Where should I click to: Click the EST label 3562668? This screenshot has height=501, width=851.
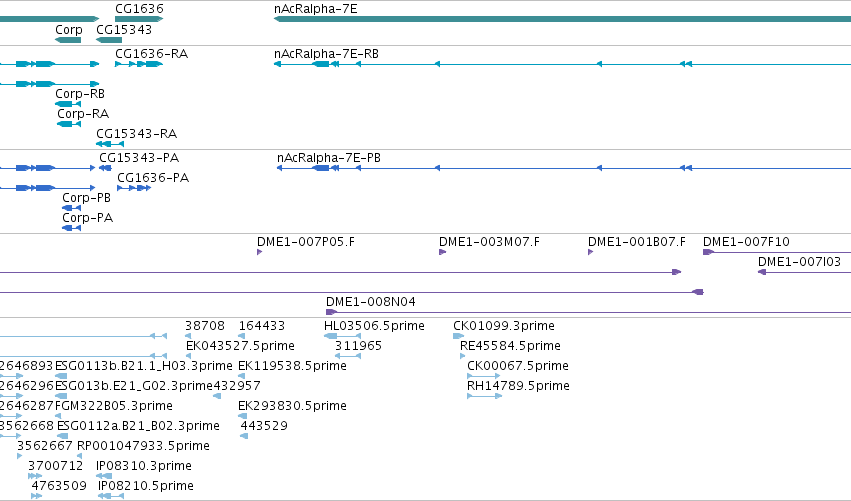coord(27,426)
